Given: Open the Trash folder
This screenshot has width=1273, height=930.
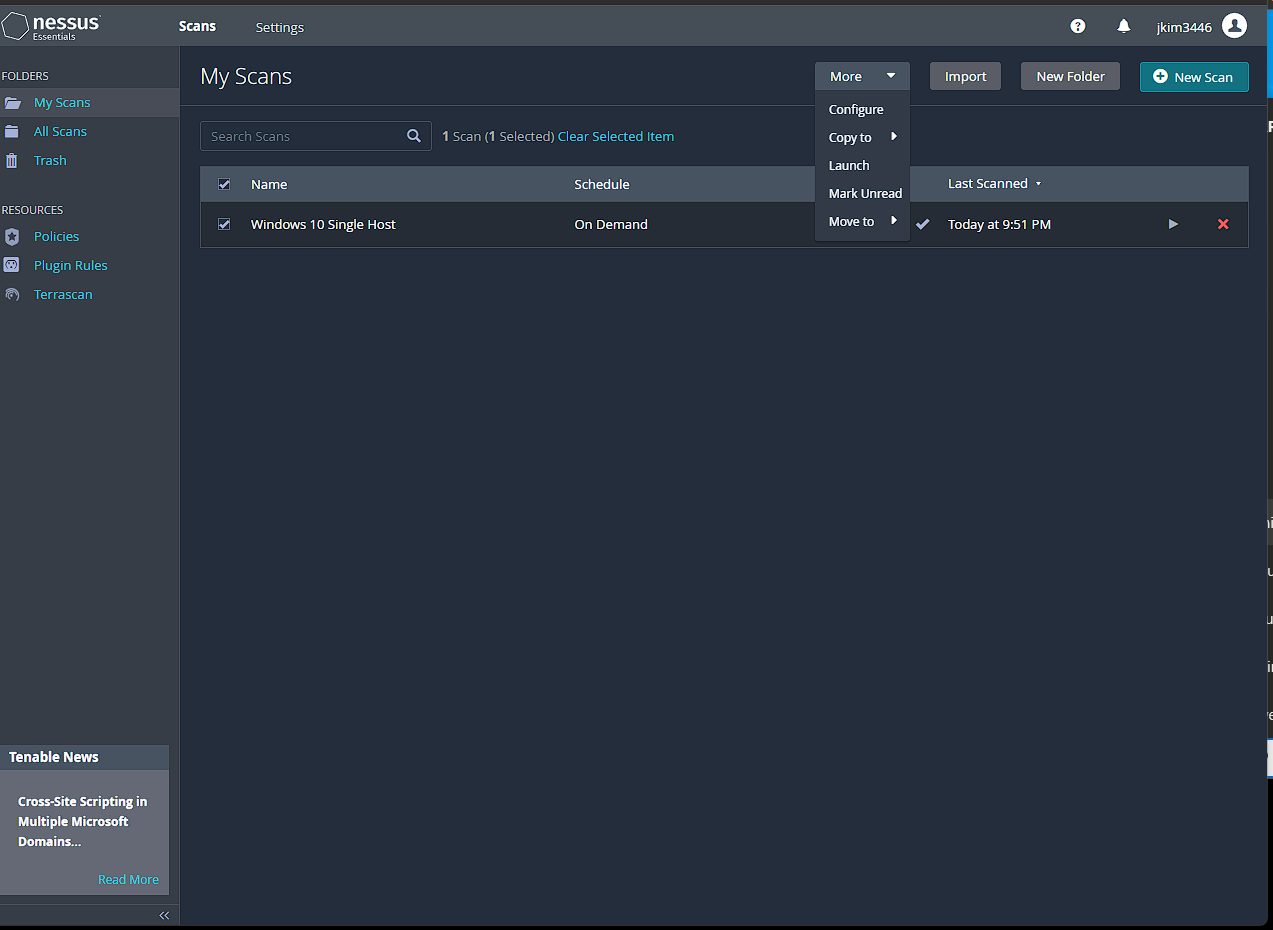Looking at the screenshot, I should coord(50,160).
